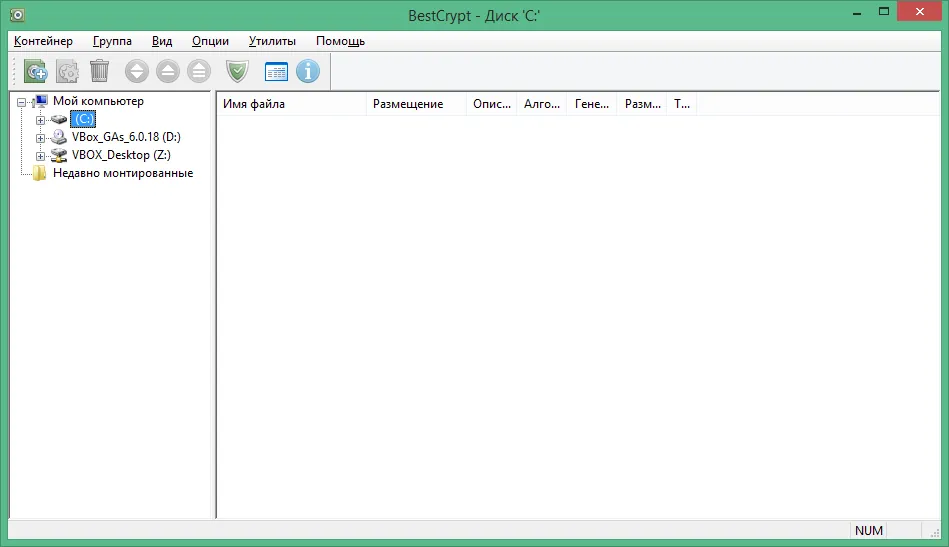
Task: Click the trash can delete icon
Action: coord(99,71)
